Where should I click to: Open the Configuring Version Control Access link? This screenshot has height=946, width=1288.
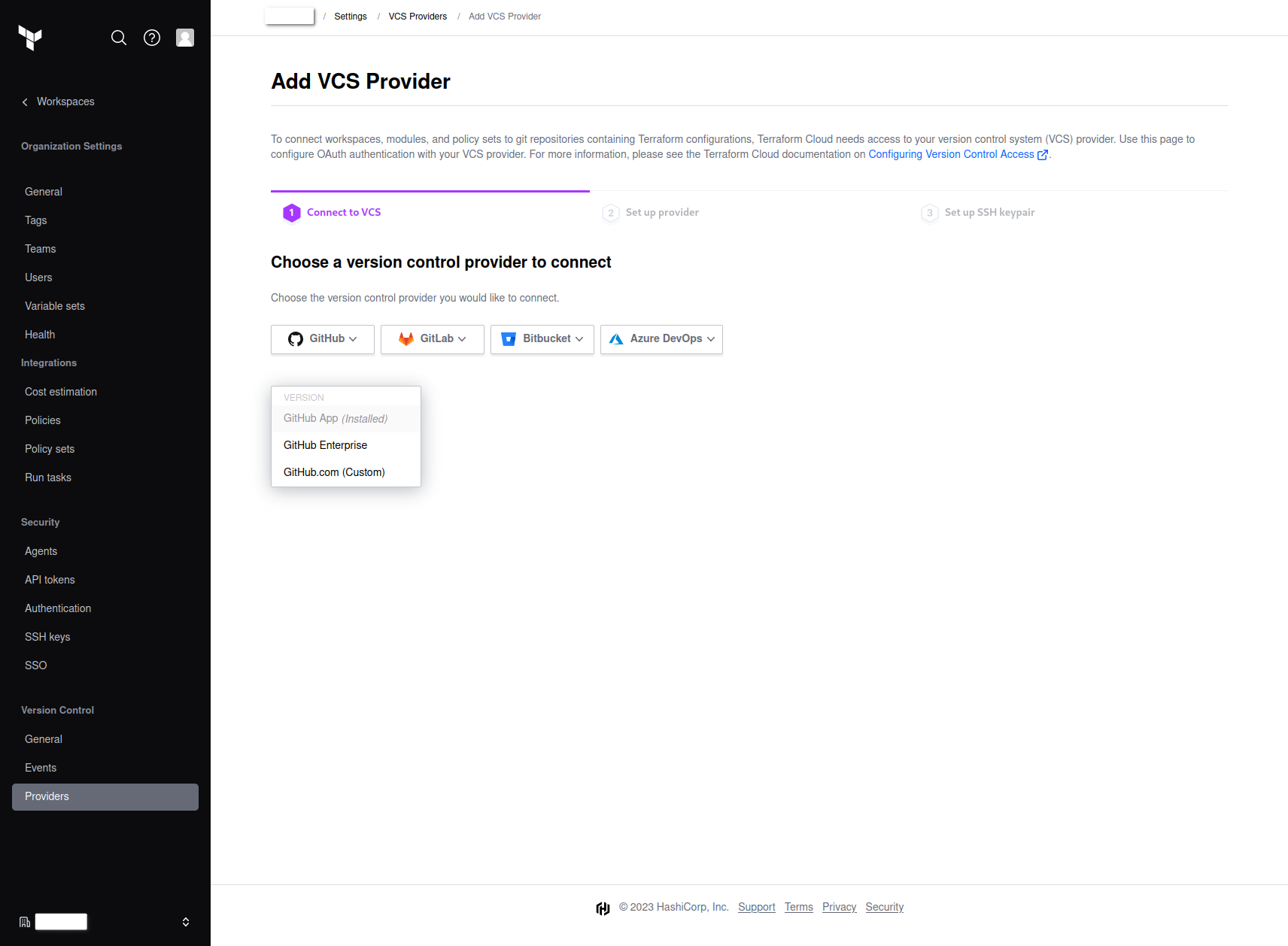(x=951, y=154)
